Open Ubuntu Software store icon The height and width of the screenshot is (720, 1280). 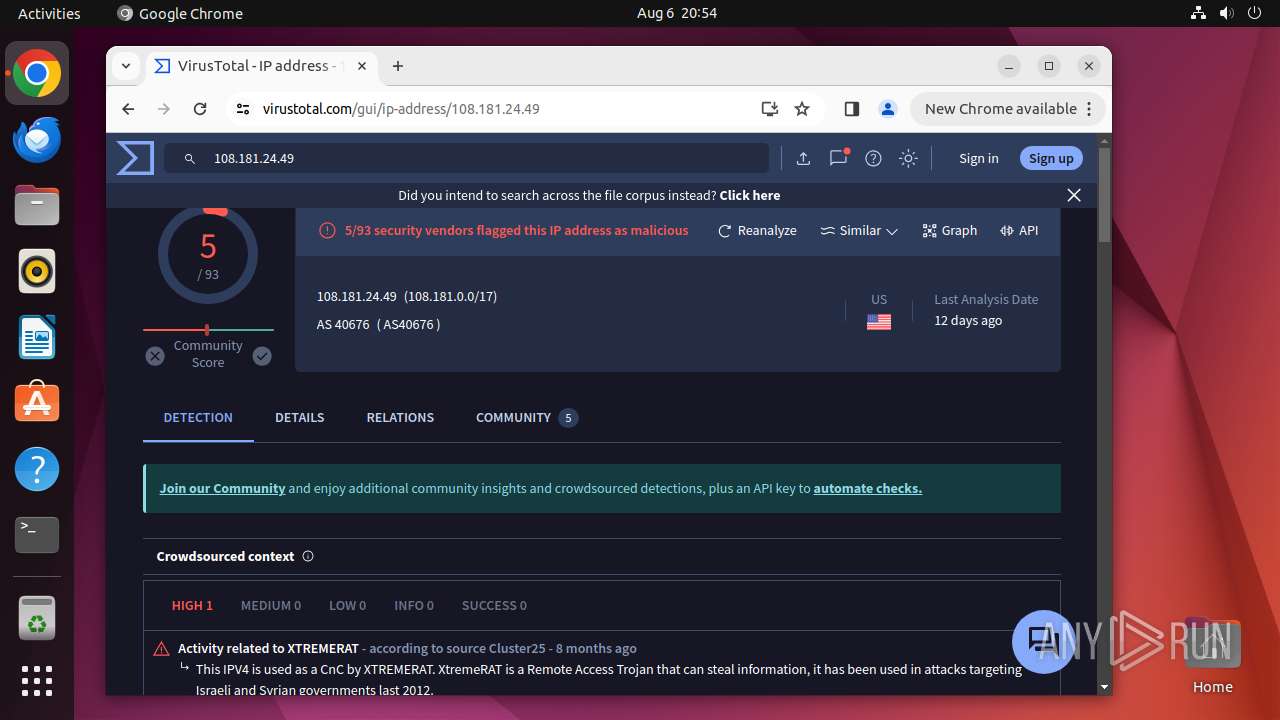(37, 403)
